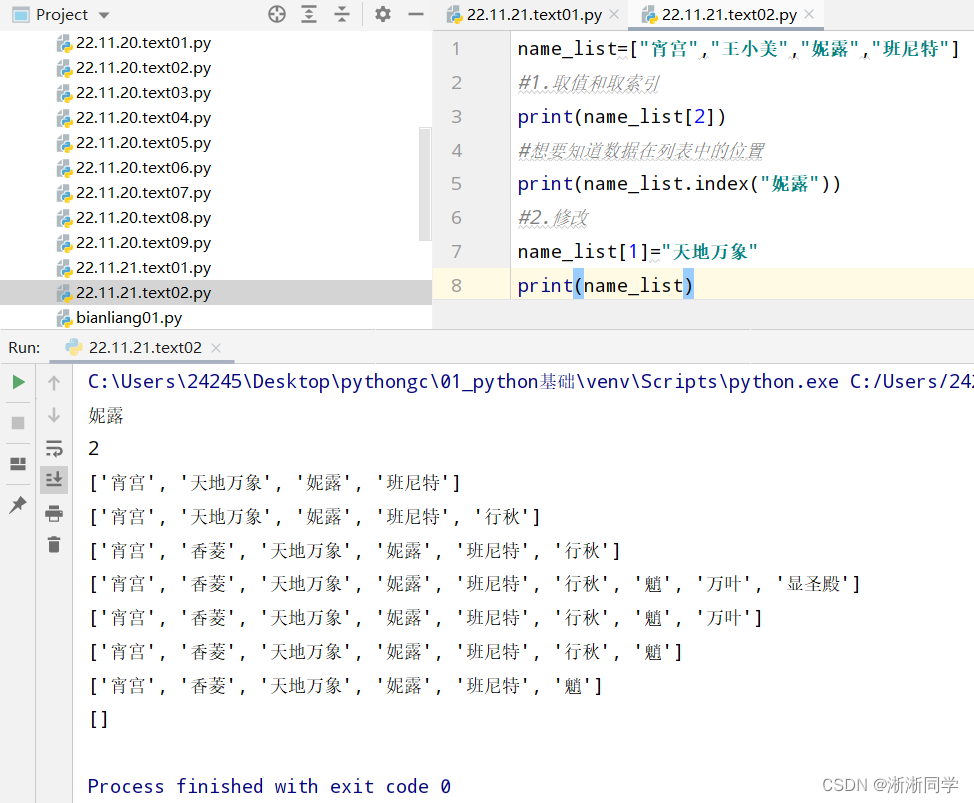
Task: Click the Python icon on the 22.11.21.text02 run tab
Action: [74, 347]
